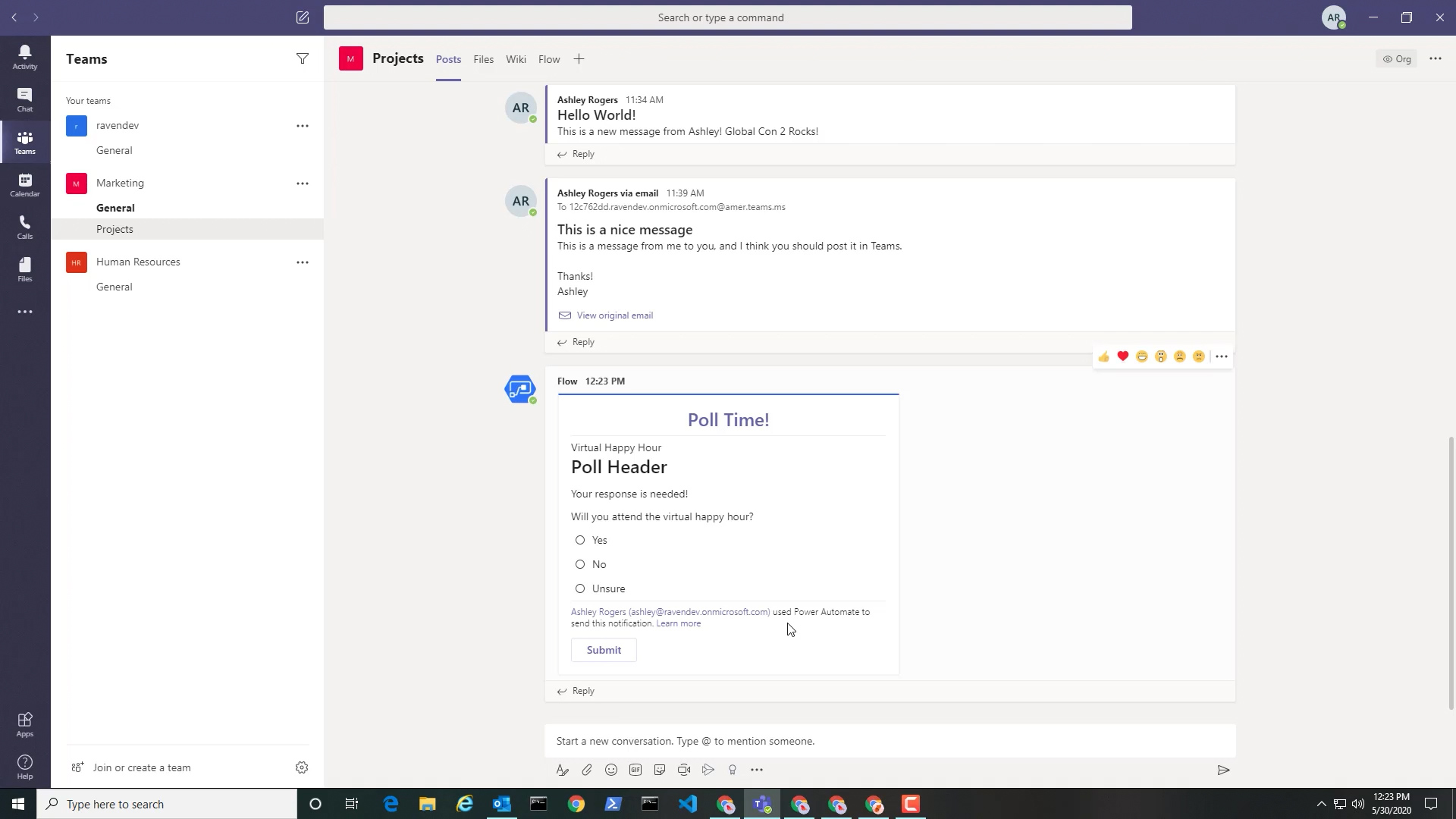This screenshot has height=819, width=1456.
Task: Open more options for Marketing team
Action: coord(303,184)
